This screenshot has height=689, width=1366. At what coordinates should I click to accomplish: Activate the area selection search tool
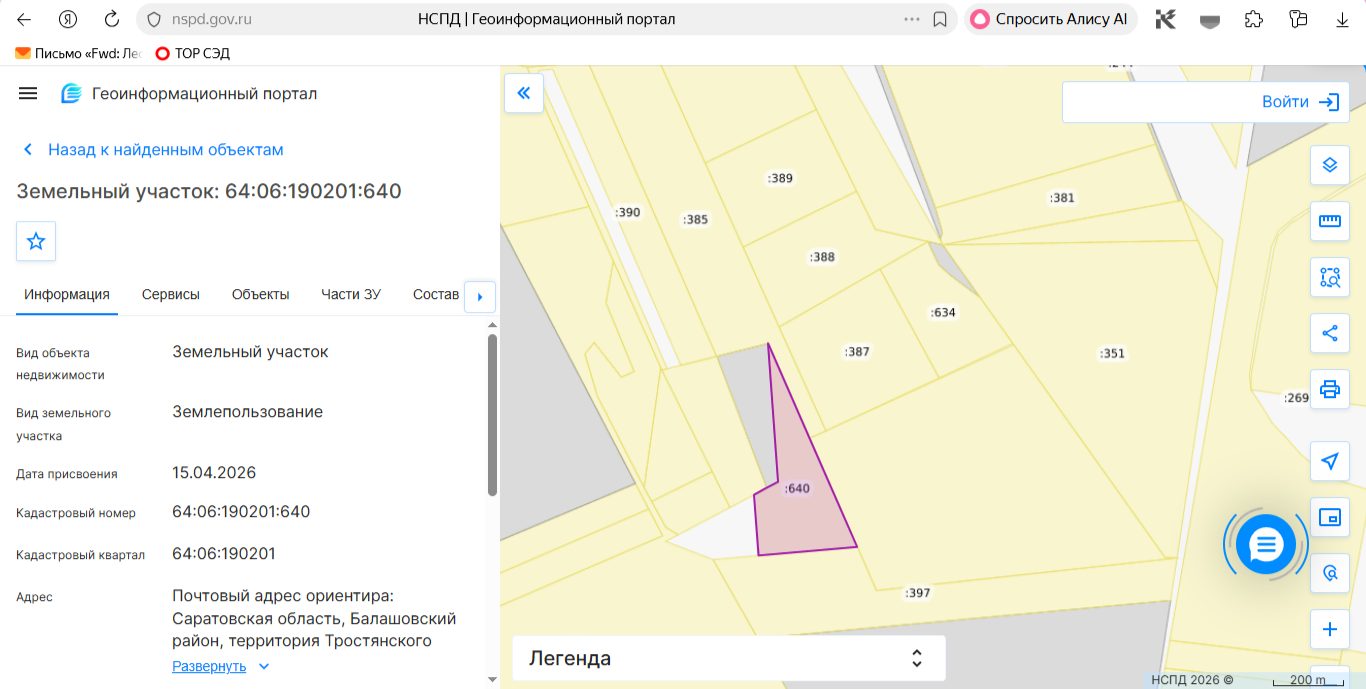[1329, 277]
